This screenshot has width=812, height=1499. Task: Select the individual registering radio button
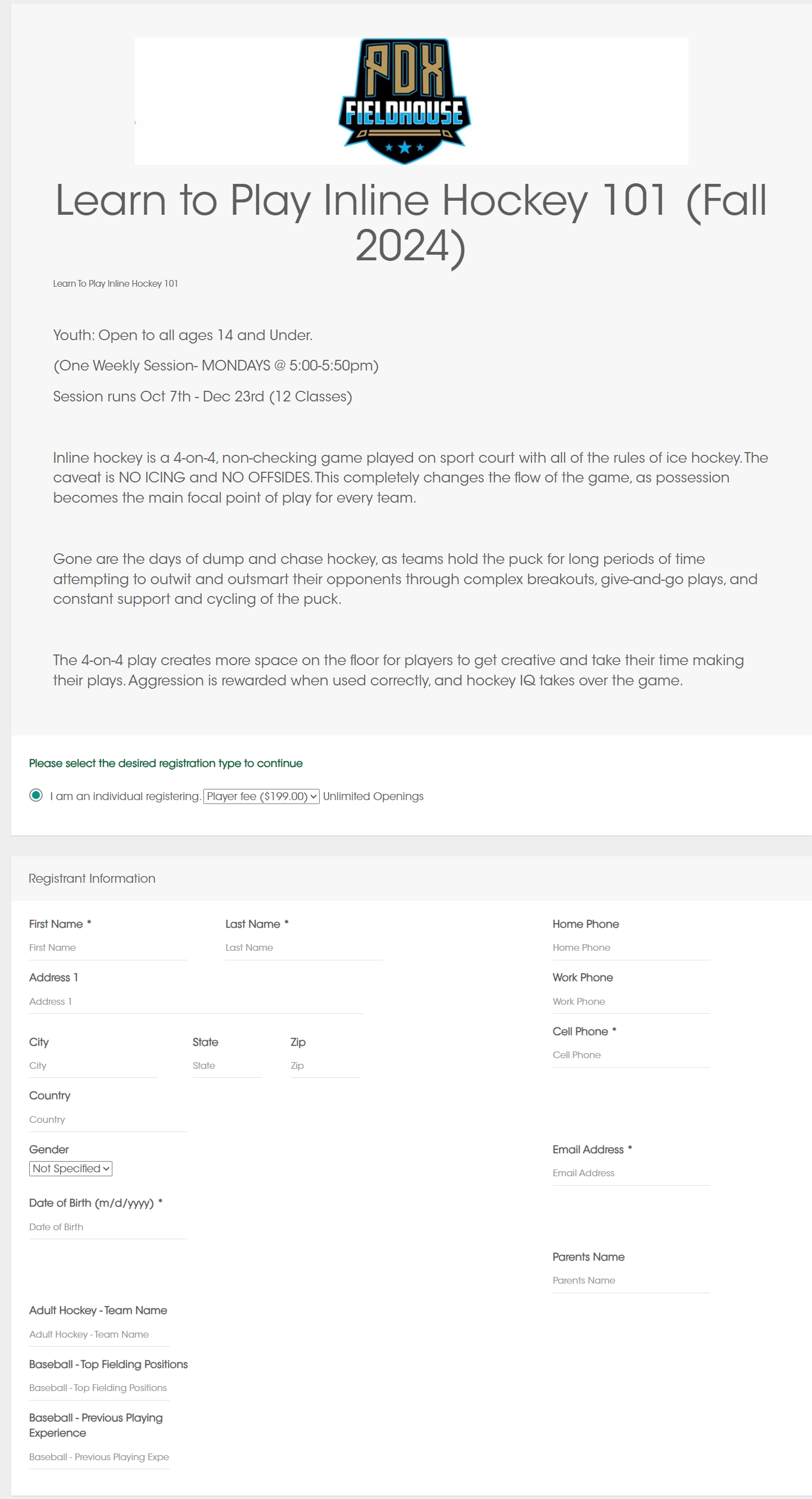coord(36,795)
